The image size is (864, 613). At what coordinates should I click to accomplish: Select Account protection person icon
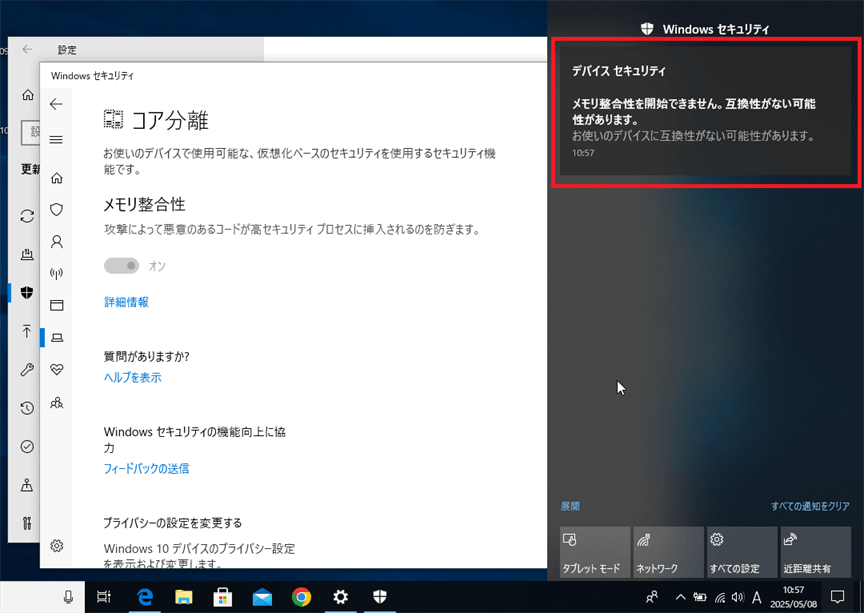57,242
